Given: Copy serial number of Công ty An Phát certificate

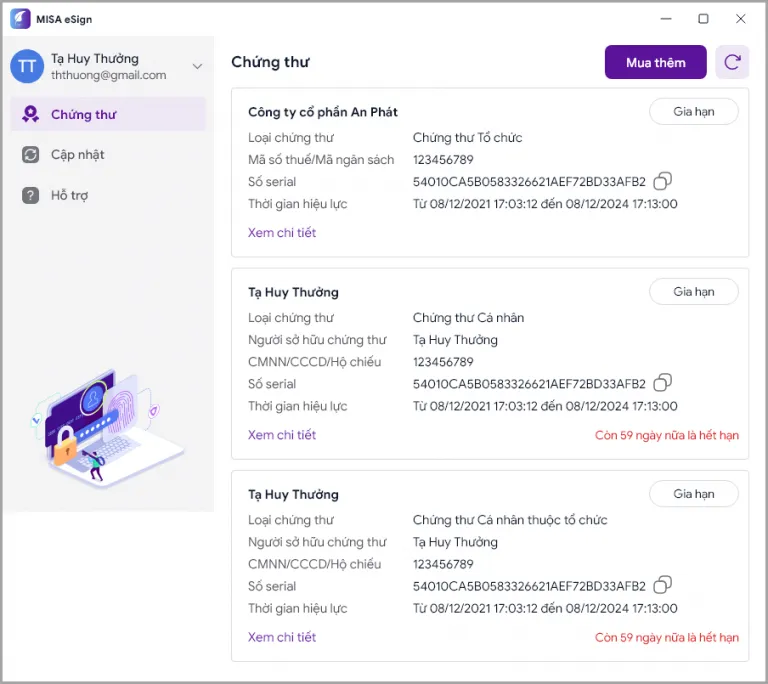Looking at the screenshot, I should [662, 181].
